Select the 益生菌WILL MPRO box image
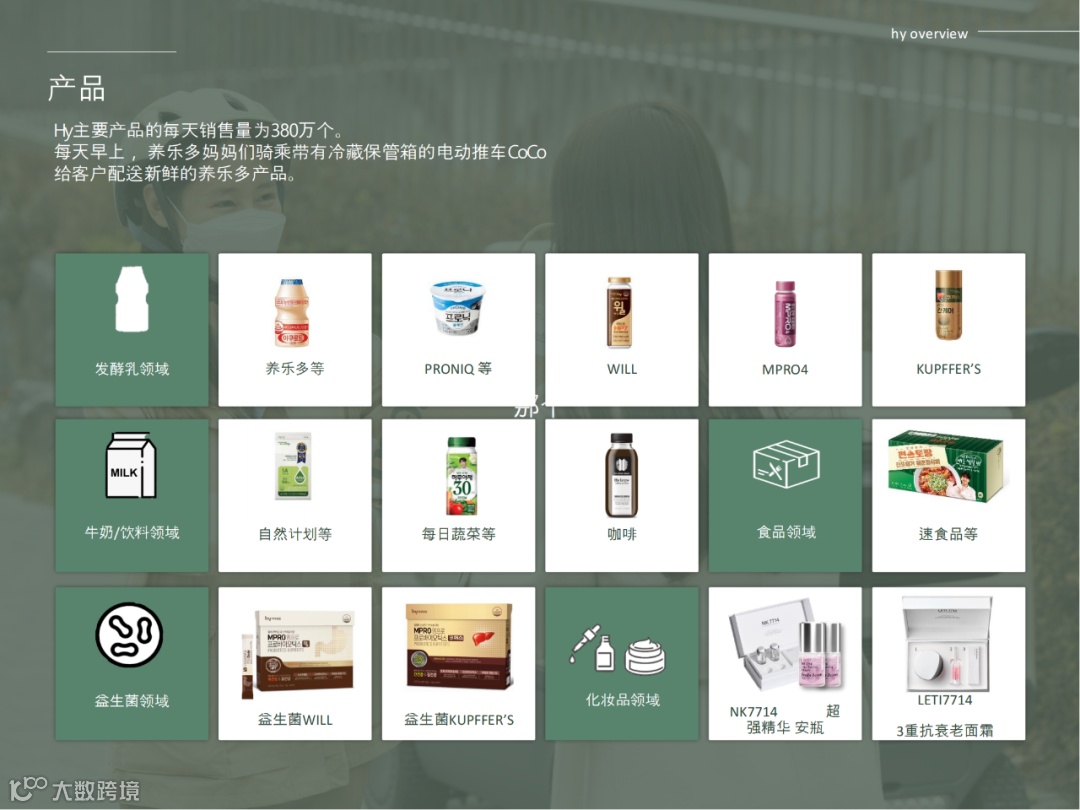The image size is (1080, 810). point(298,654)
